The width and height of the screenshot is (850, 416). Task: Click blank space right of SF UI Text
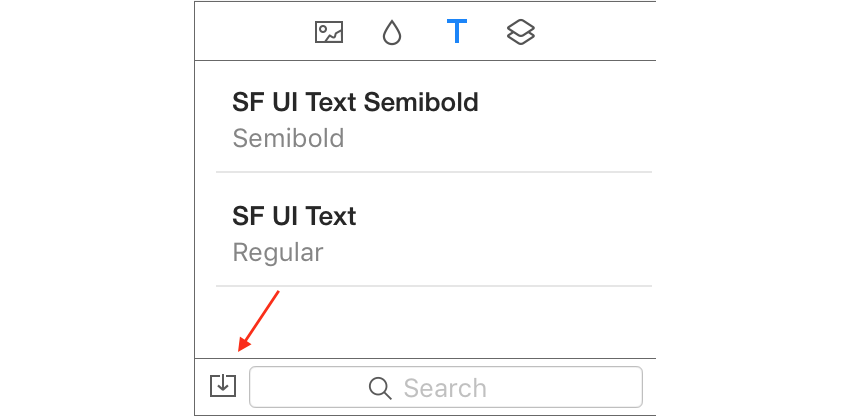pos(504,217)
